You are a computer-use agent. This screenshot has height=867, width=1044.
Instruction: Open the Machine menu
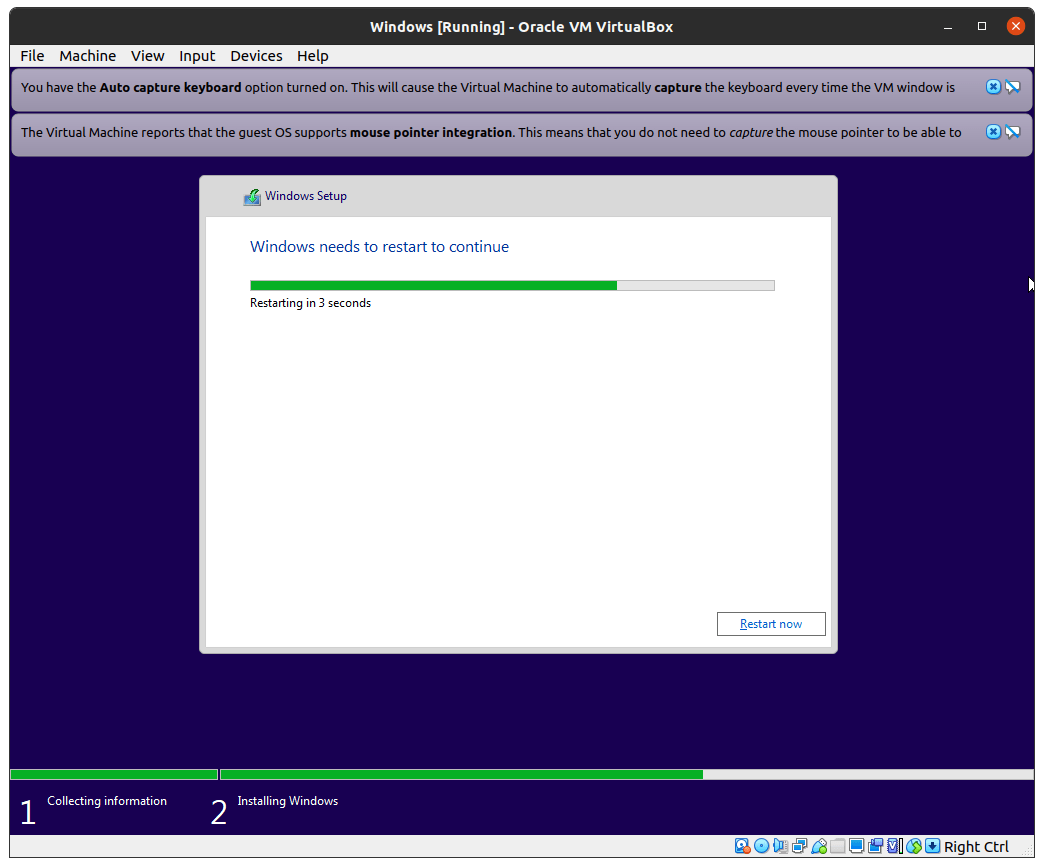[x=87, y=56]
